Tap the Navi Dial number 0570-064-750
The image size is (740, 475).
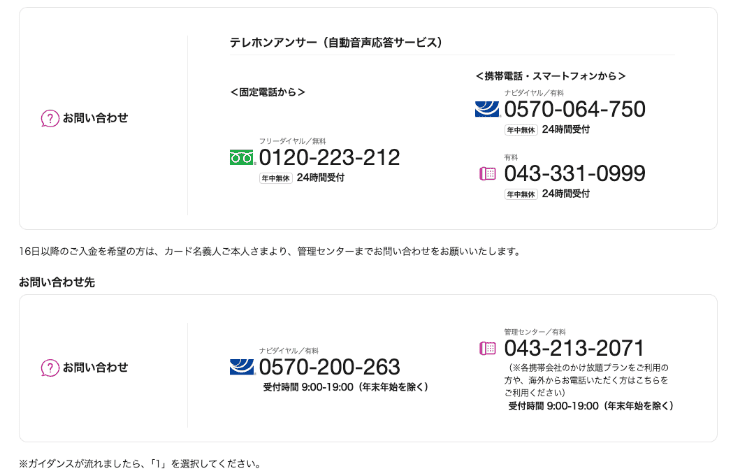(574, 109)
